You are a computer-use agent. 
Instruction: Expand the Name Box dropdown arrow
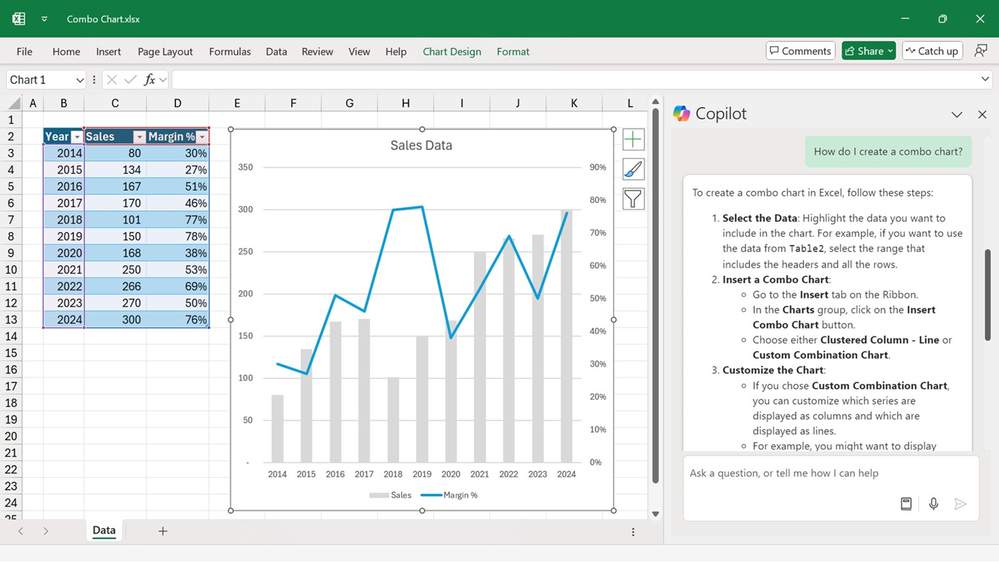coord(79,80)
